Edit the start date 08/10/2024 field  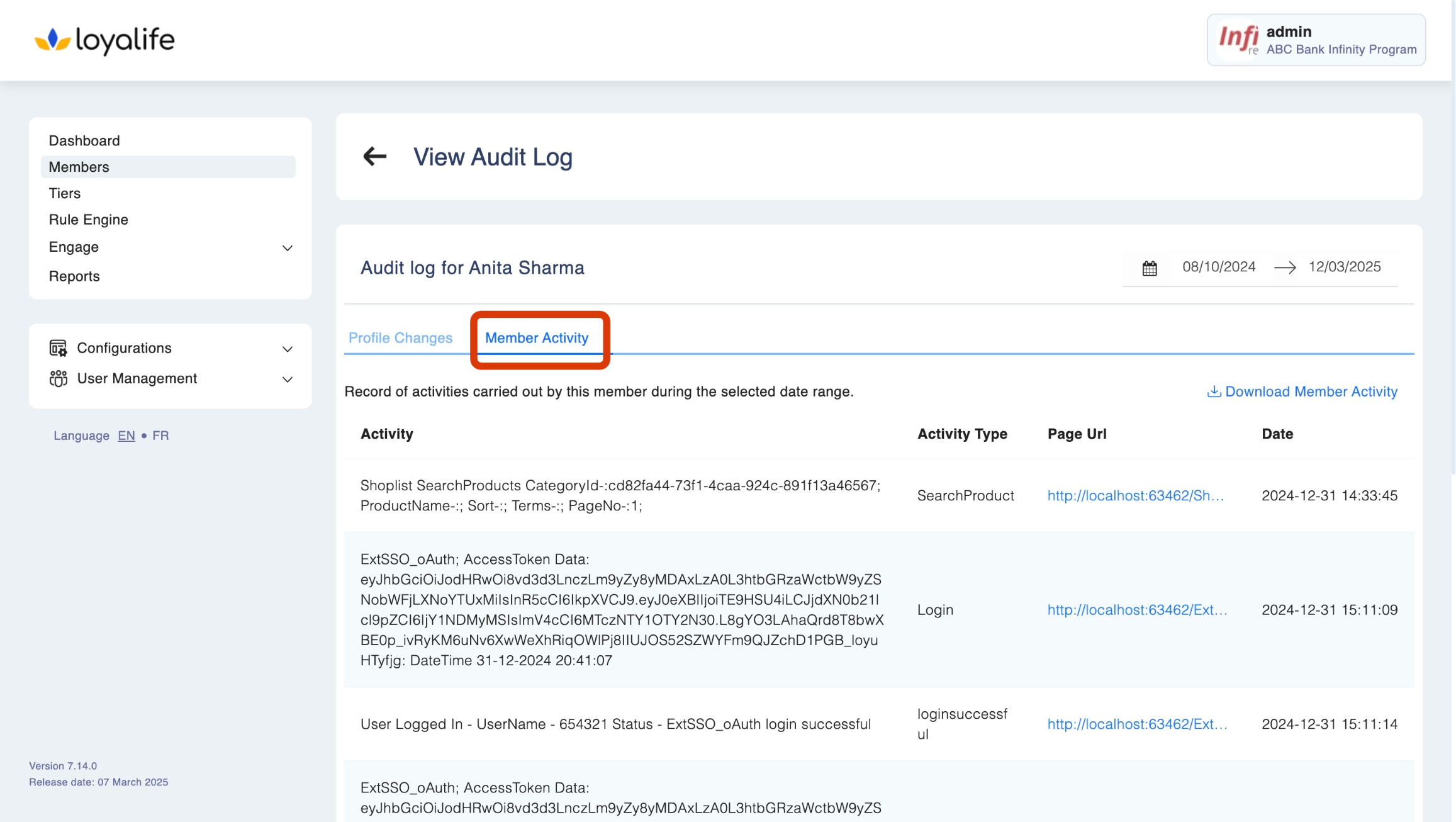(1218, 267)
